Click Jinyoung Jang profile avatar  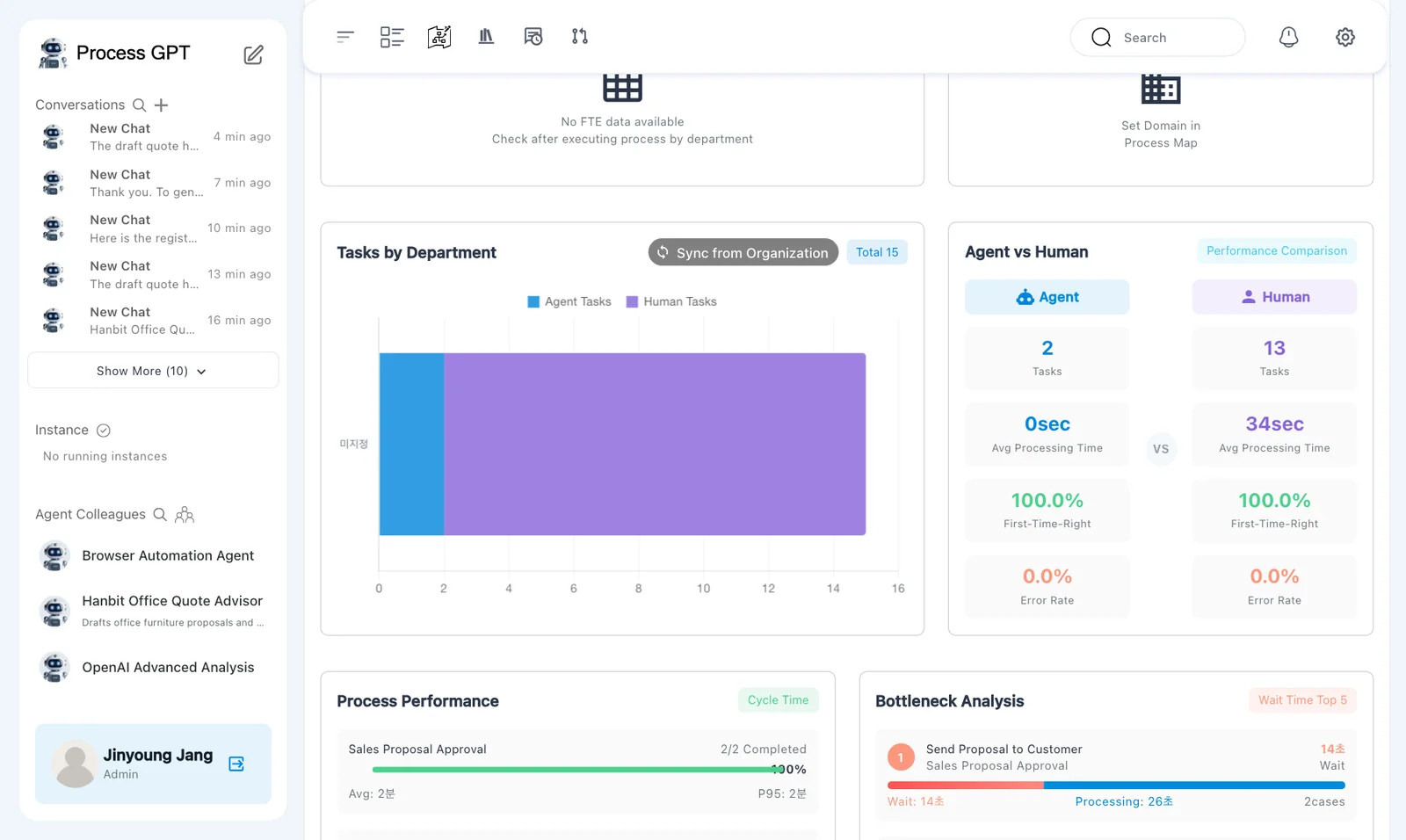pos(75,764)
